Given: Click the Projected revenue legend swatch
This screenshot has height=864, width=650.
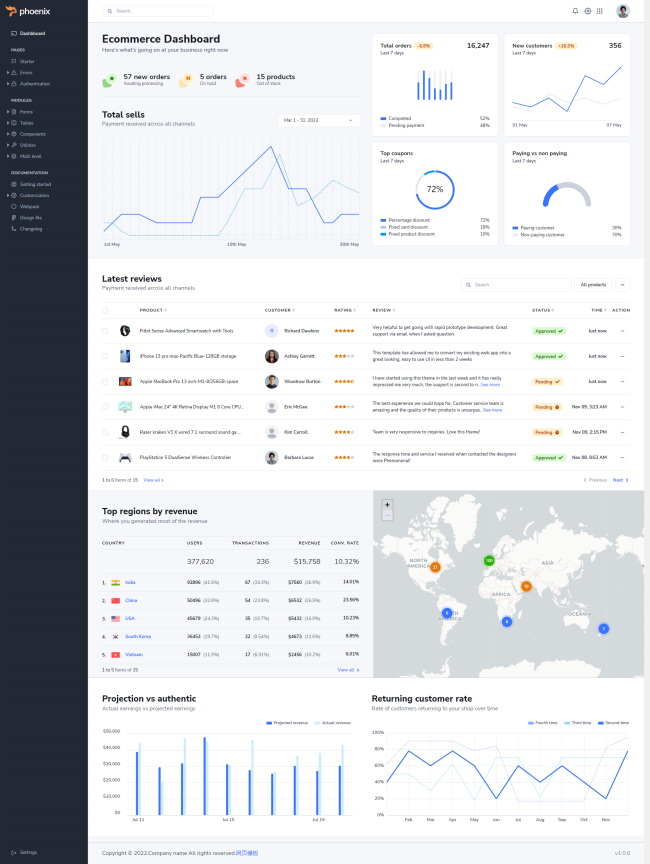Looking at the screenshot, I should click(269, 722).
